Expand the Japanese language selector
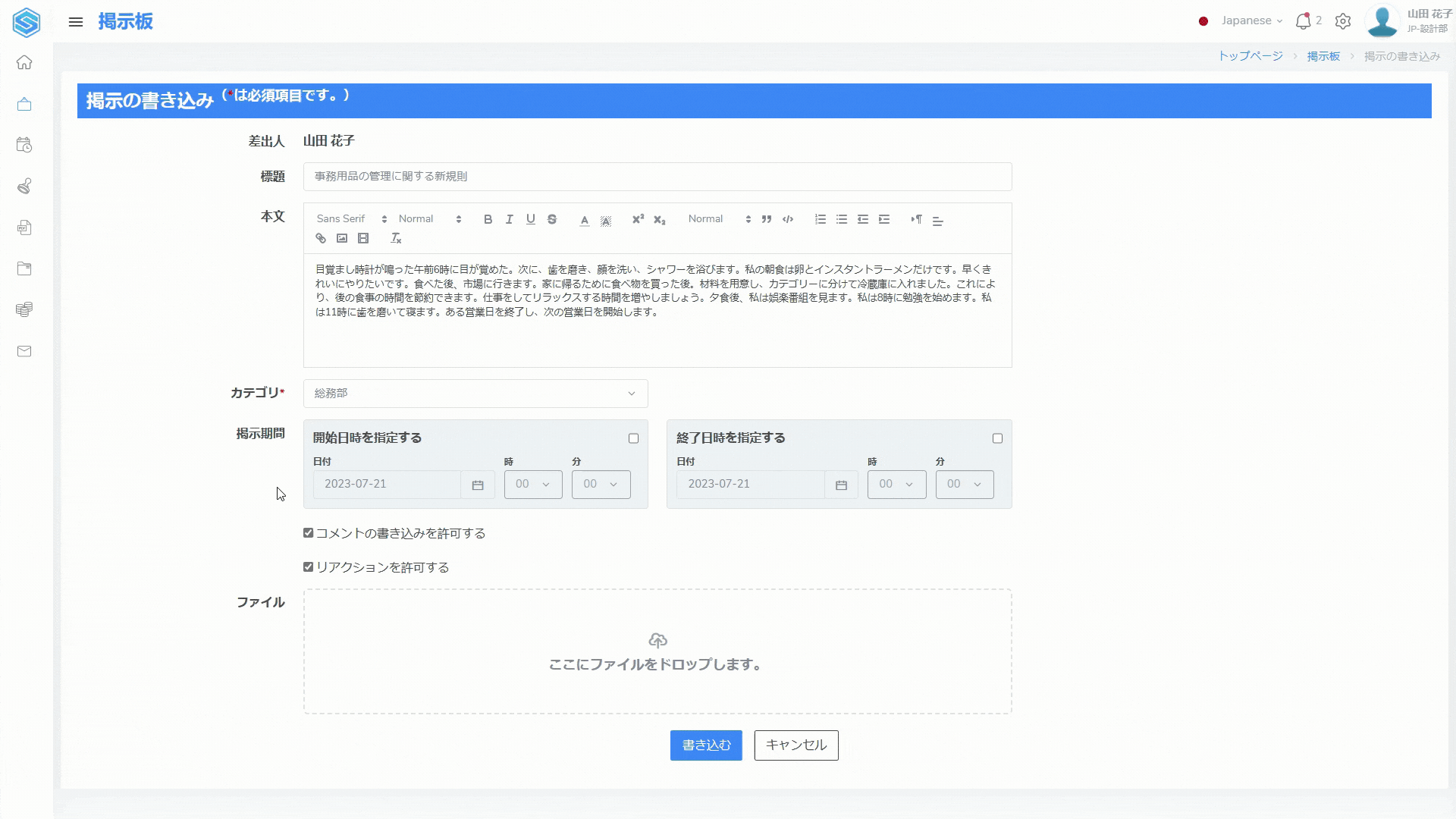The image size is (1456, 819). 1251,21
